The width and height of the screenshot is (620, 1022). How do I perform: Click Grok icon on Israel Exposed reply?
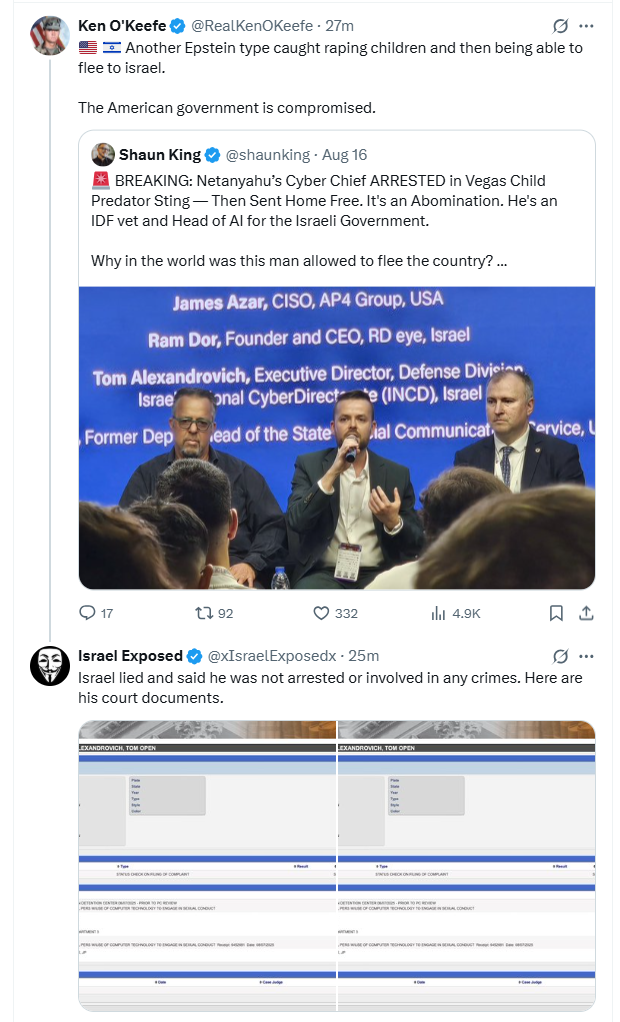(x=560, y=656)
